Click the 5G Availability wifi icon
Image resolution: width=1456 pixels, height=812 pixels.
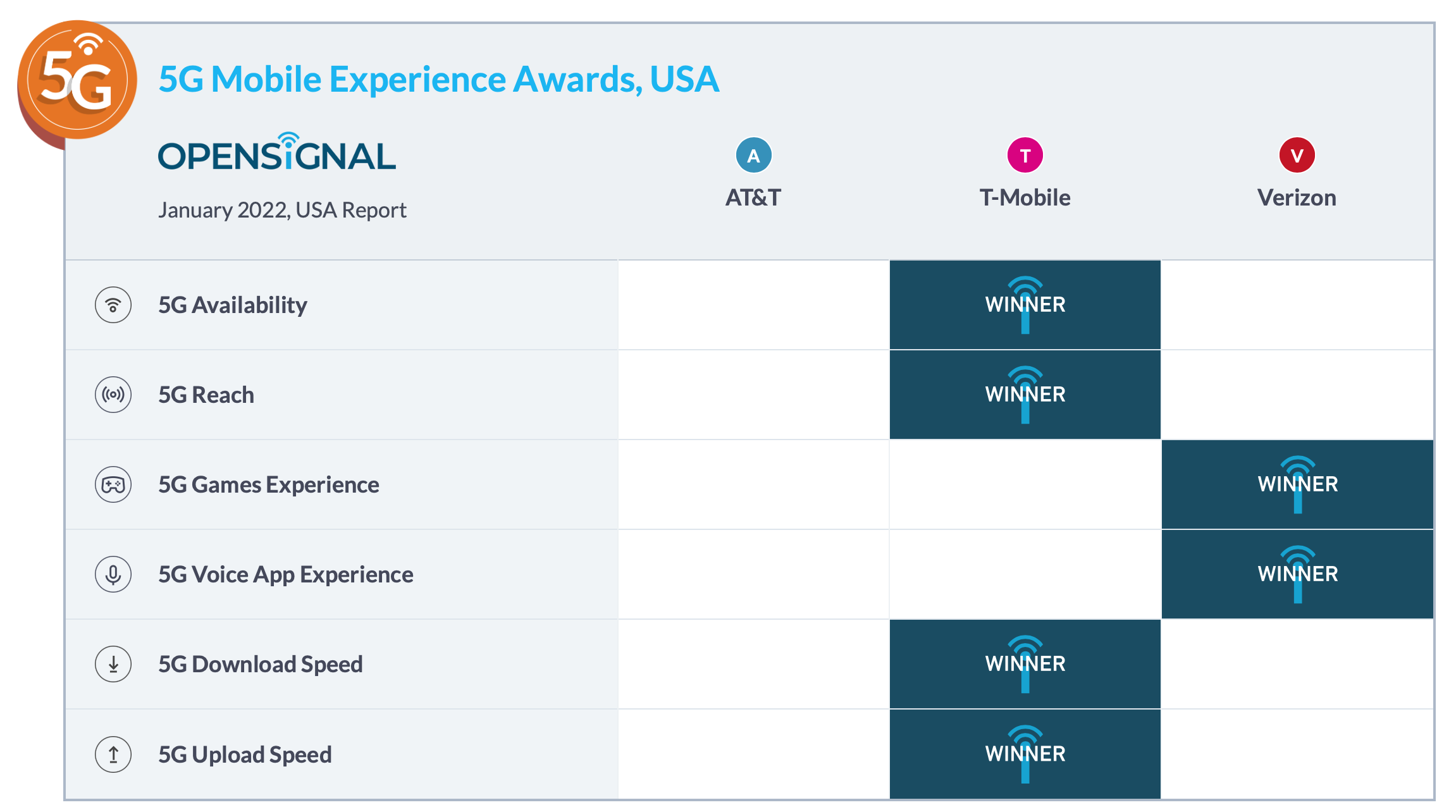pos(113,305)
